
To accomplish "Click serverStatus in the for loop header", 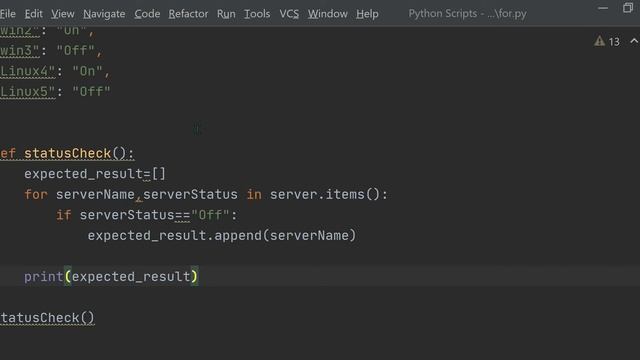I will click(190, 194).
